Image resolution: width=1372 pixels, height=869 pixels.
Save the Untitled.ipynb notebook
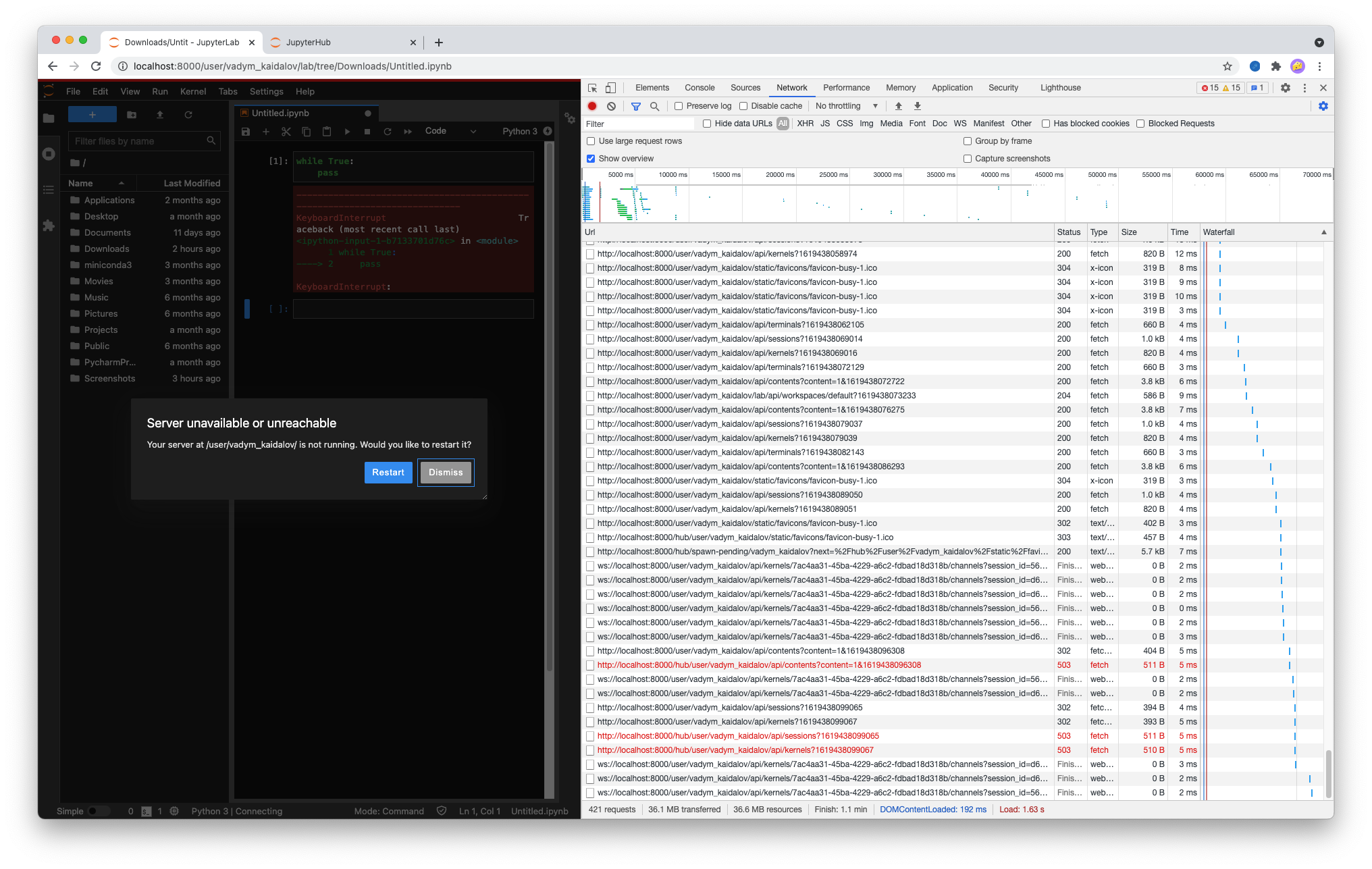point(246,132)
